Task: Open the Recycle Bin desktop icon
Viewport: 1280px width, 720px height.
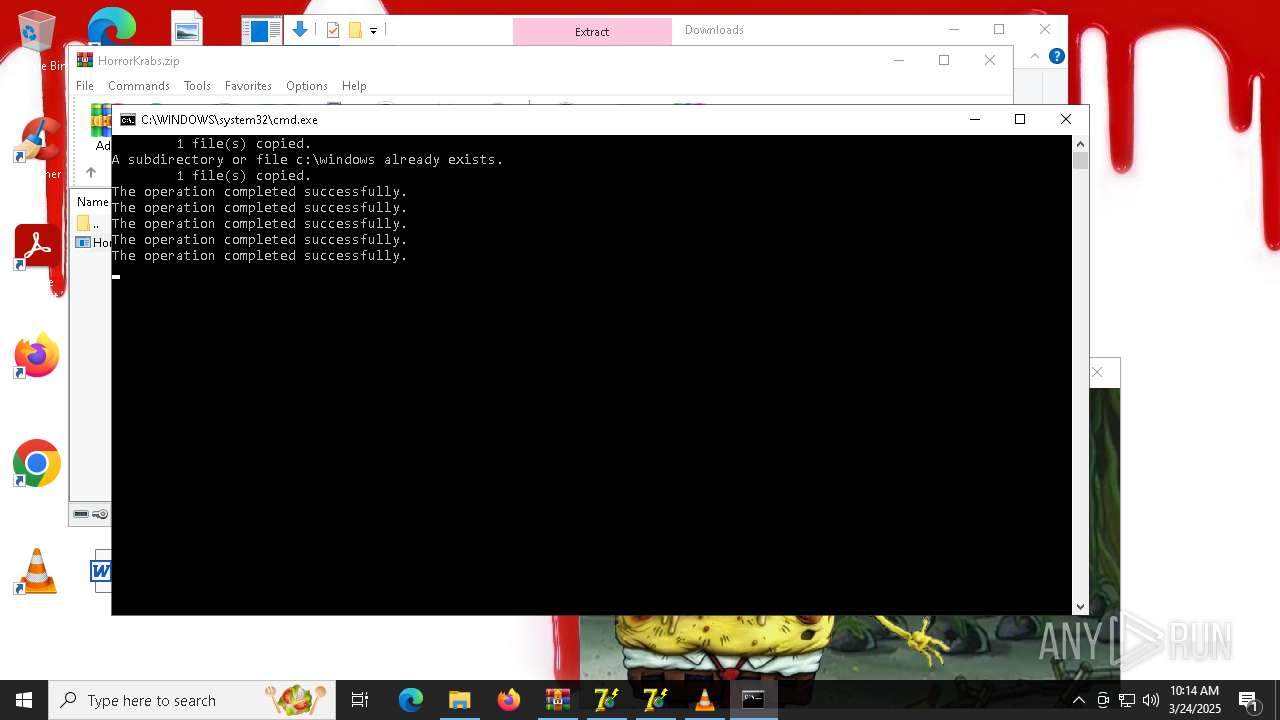Action: point(36,32)
